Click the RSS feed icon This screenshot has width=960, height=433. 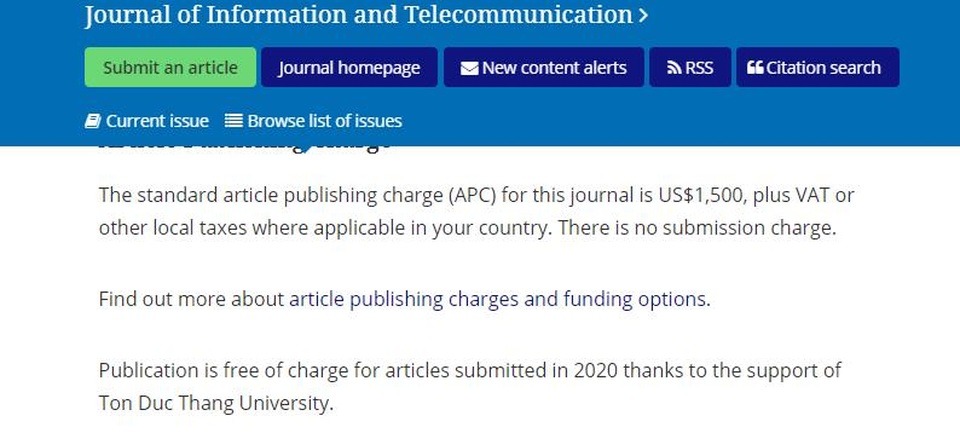[x=674, y=68]
